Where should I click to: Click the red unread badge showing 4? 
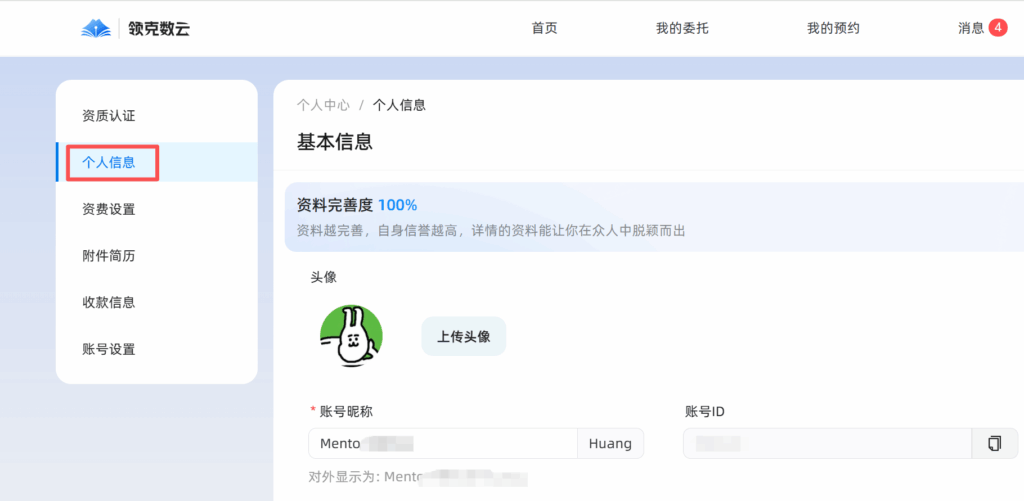(997, 28)
